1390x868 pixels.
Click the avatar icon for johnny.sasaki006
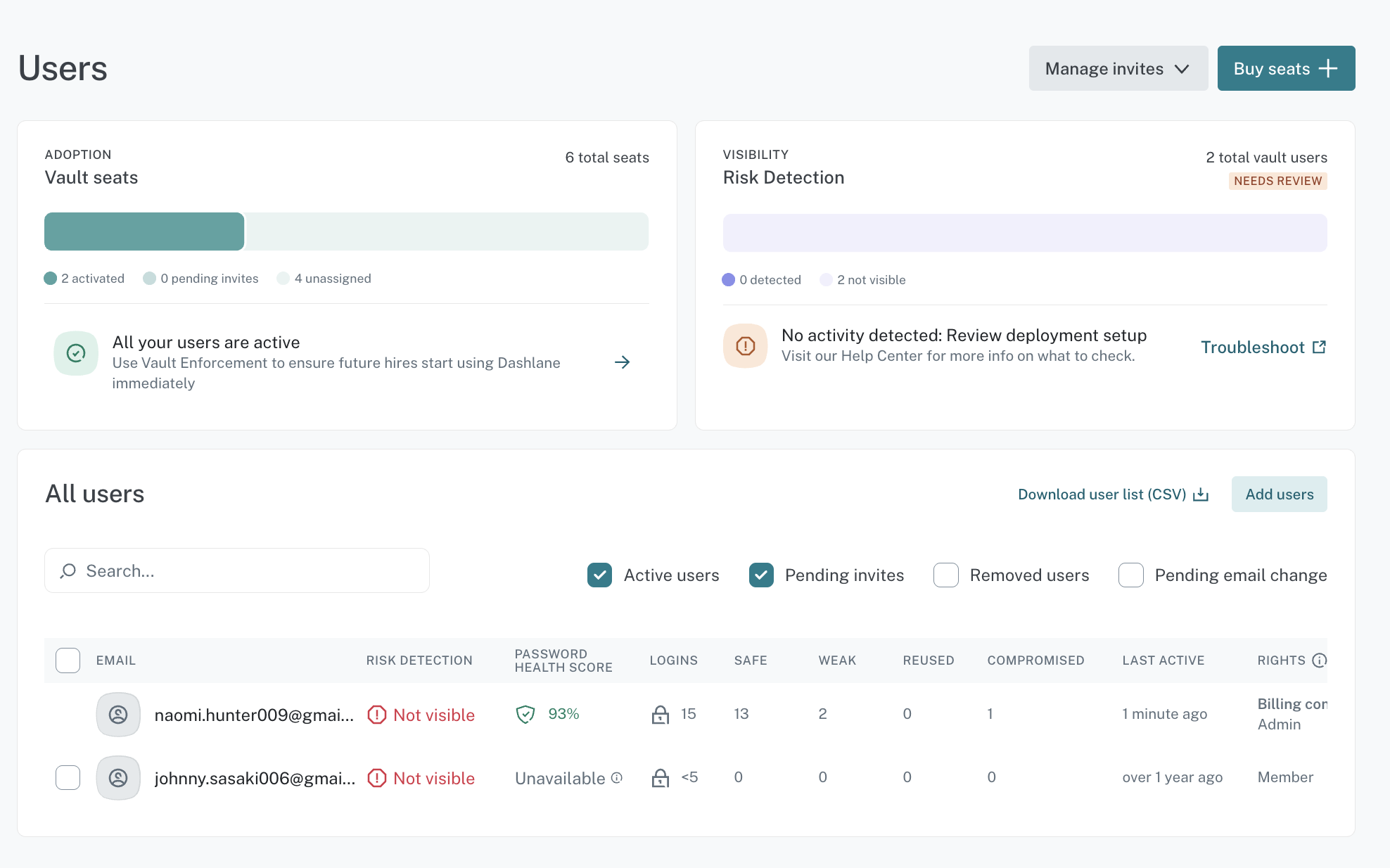(118, 778)
